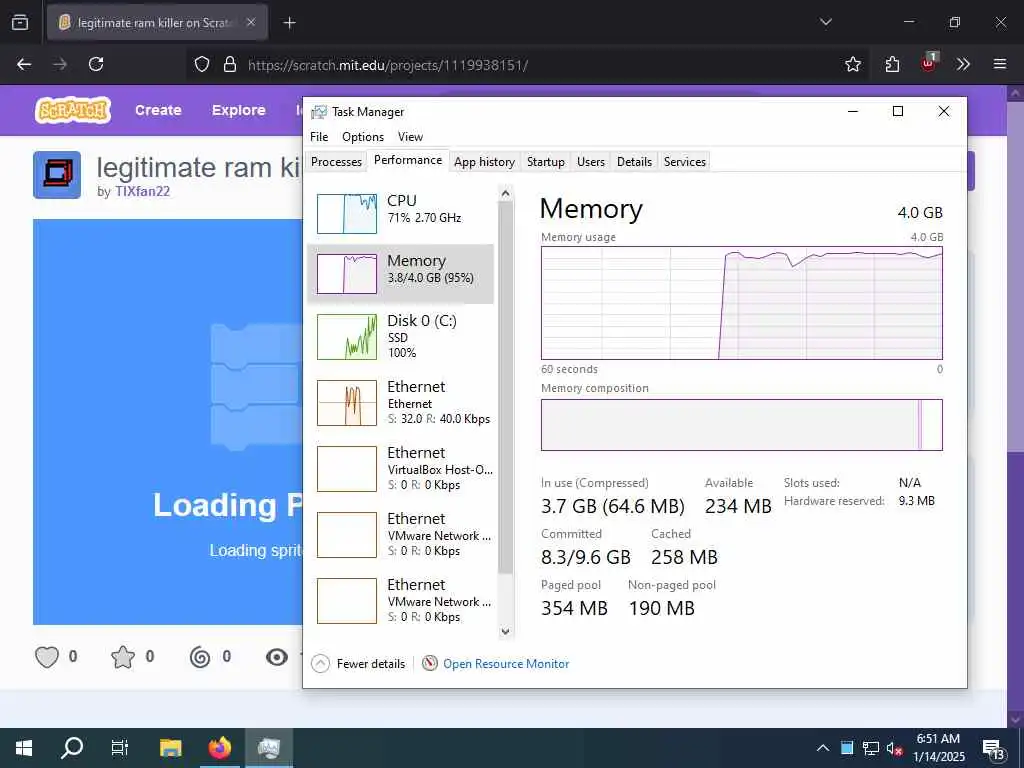The image size is (1024, 768).
Task: Switch to the Details tab
Action: pos(634,161)
